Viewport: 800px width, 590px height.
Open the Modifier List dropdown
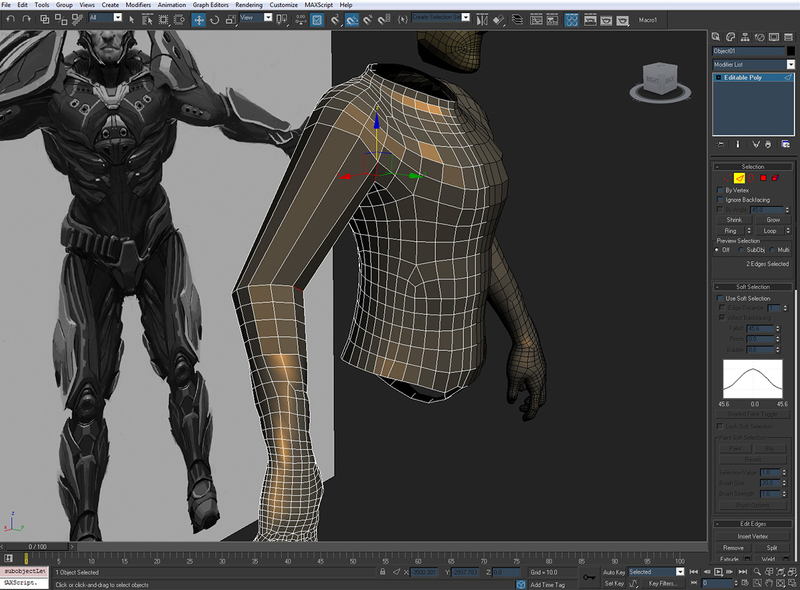(789, 64)
